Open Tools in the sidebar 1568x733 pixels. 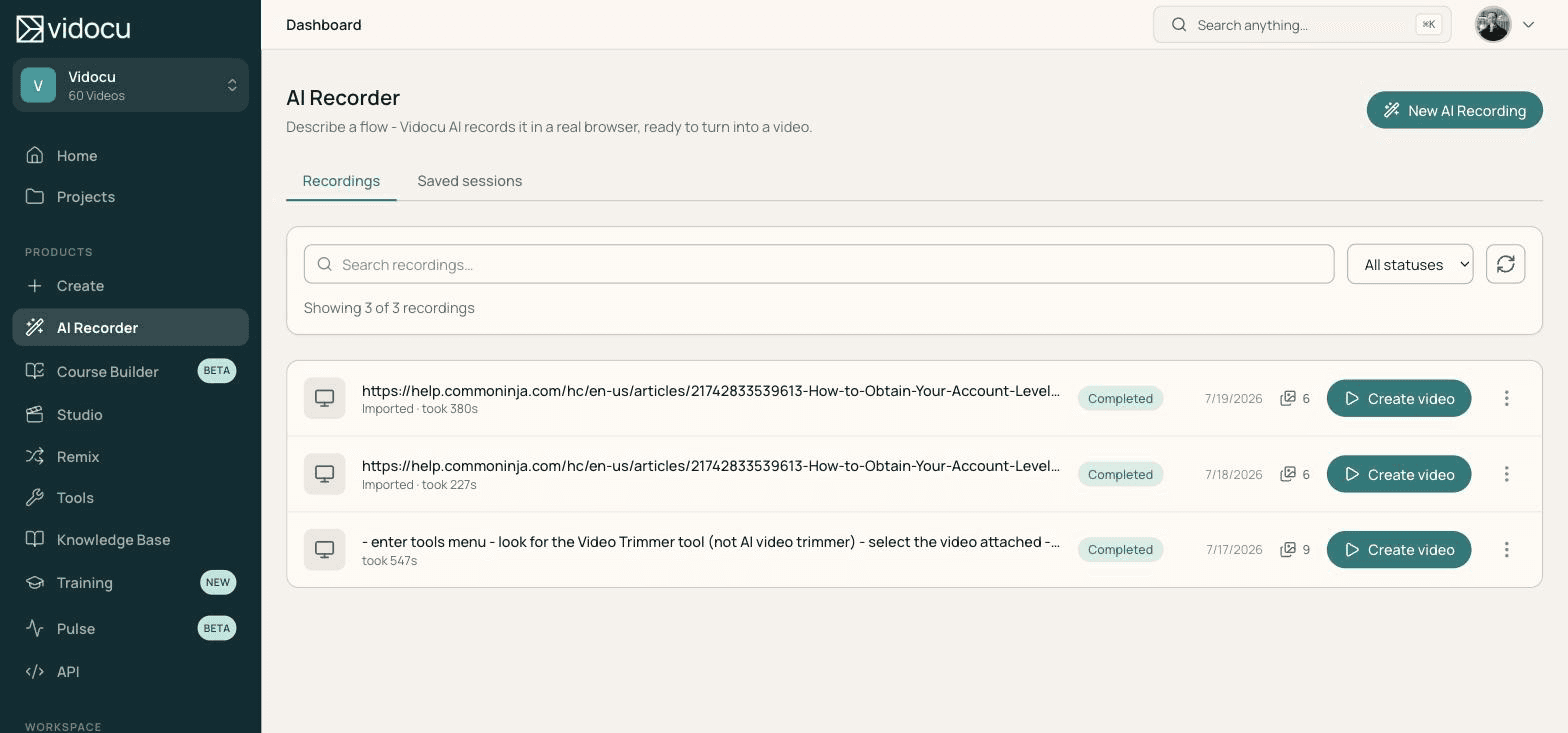tap(130, 497)
